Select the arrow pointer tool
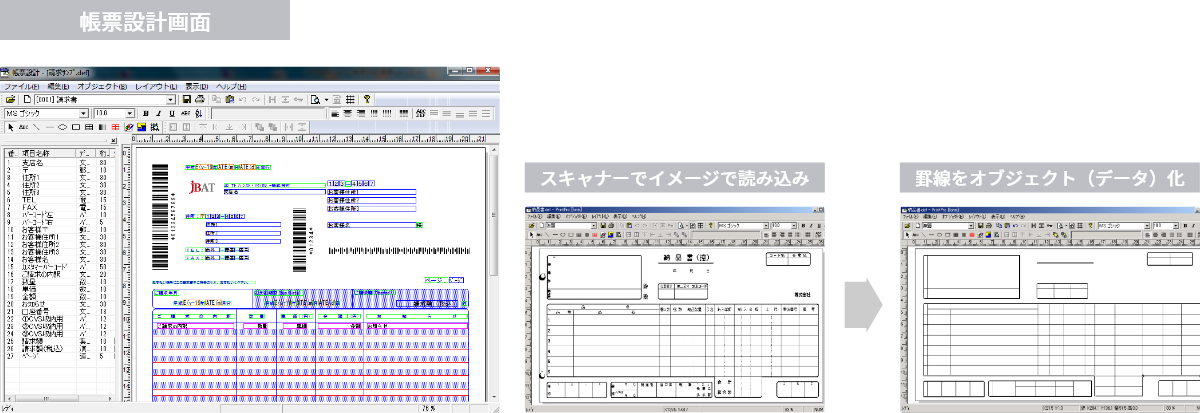Viewport: 1200px width, 413px height. pos(10,127)
